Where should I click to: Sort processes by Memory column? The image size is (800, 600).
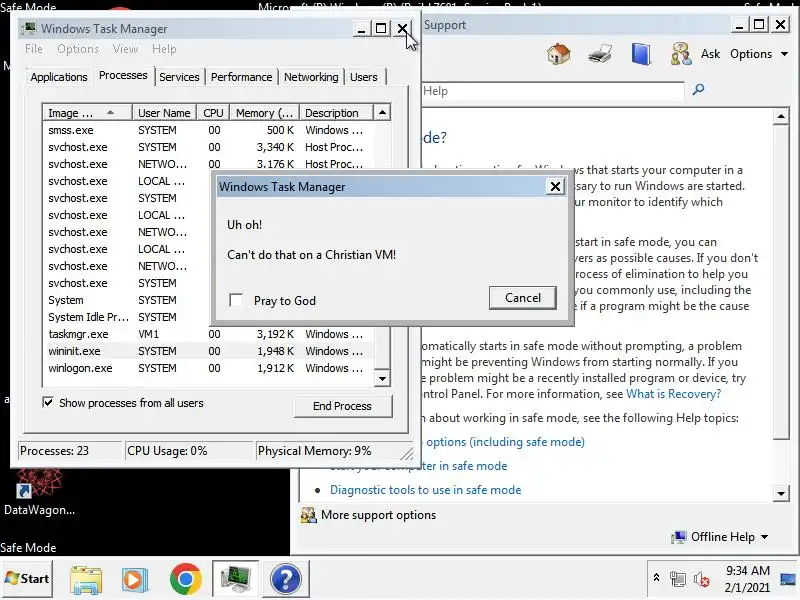click(x=264, y=112)
